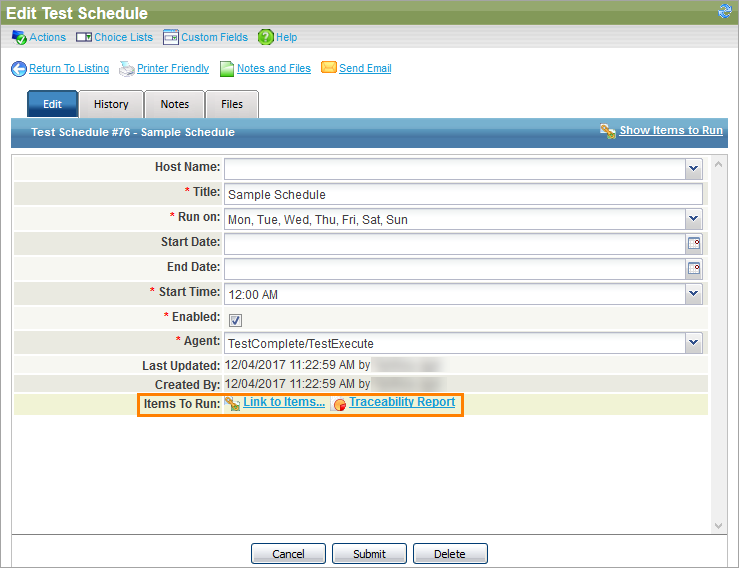Screen dimensions: 739x568
Task: Click the envelope Send Email icon
Action: (328, 67)
